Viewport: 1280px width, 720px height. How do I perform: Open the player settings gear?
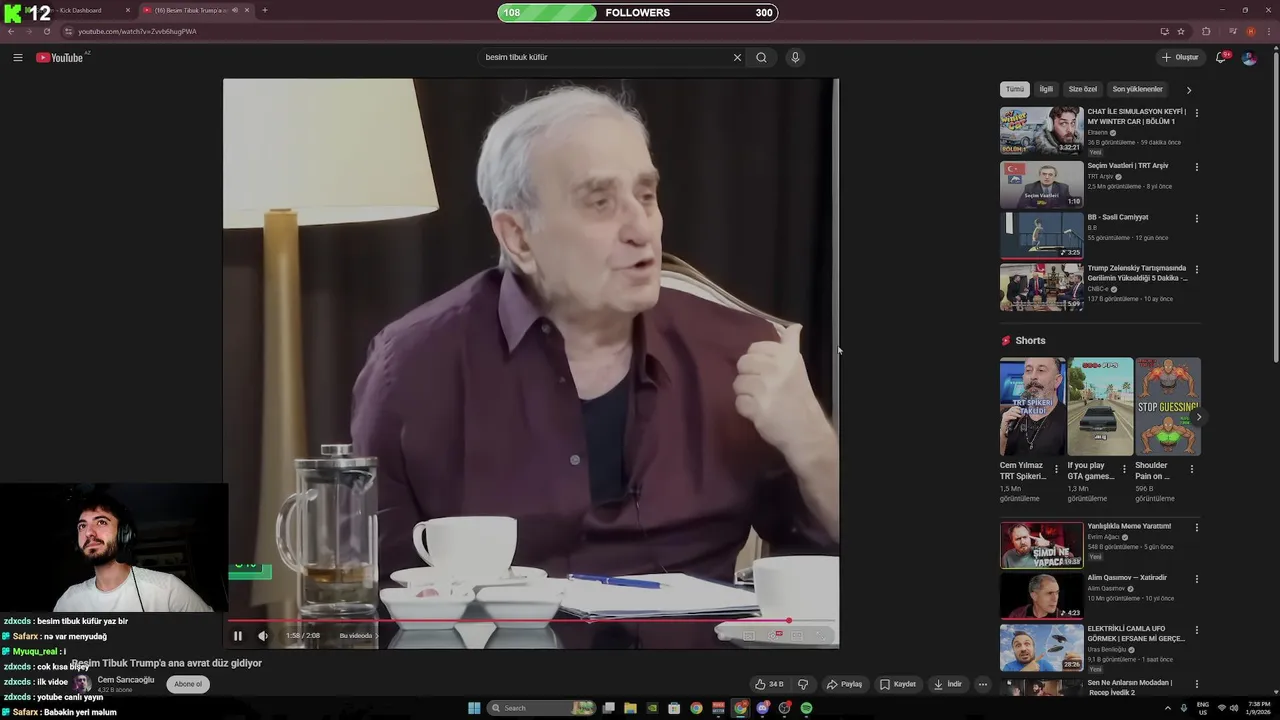pos(774,635)
